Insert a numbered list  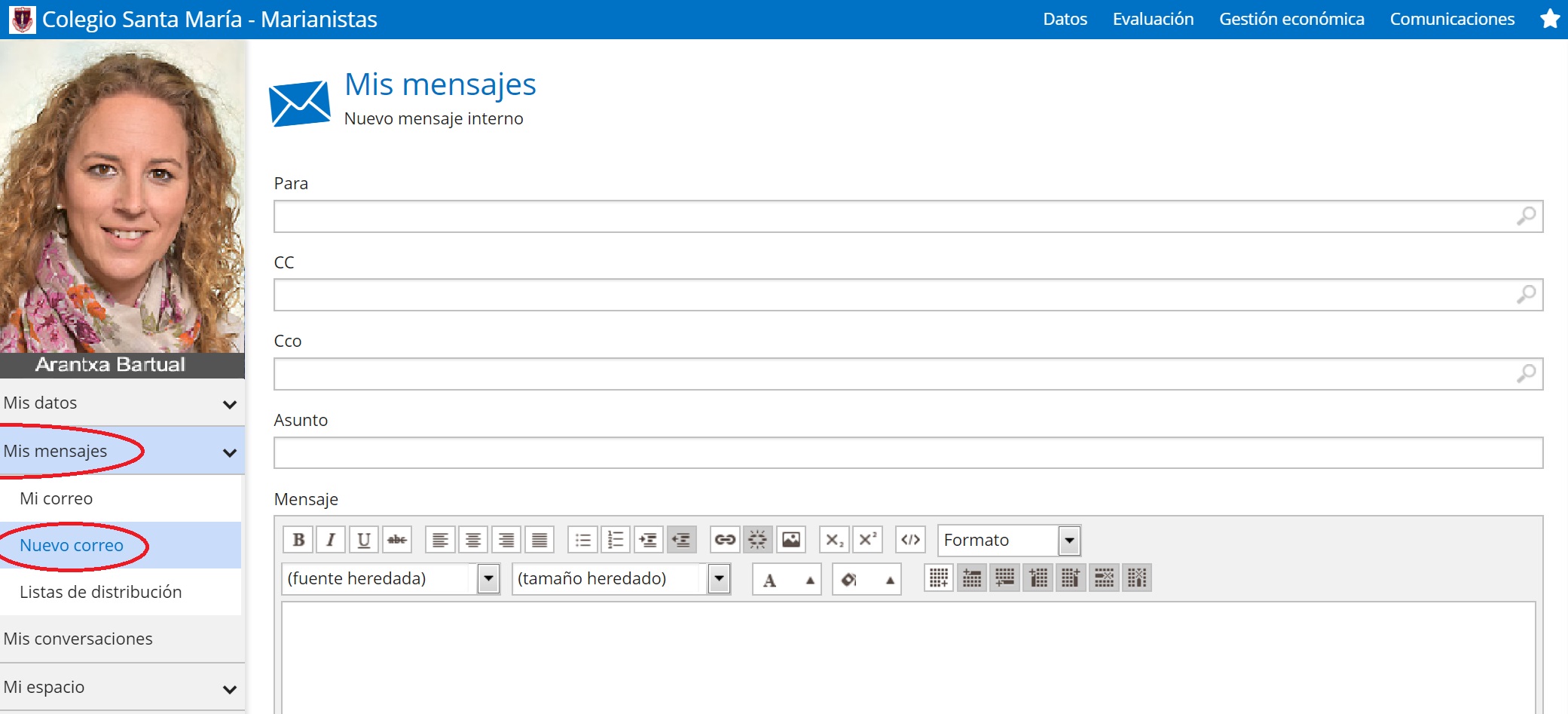(616, 540)
